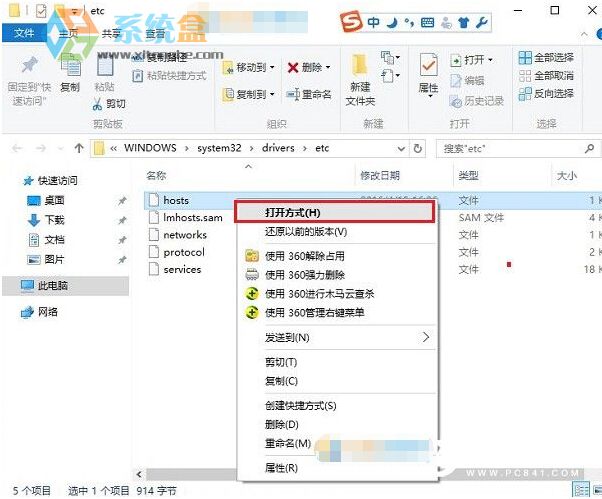Click the Copy icon in ribbon
Viewport: 602px width, 499px height.
70,65
